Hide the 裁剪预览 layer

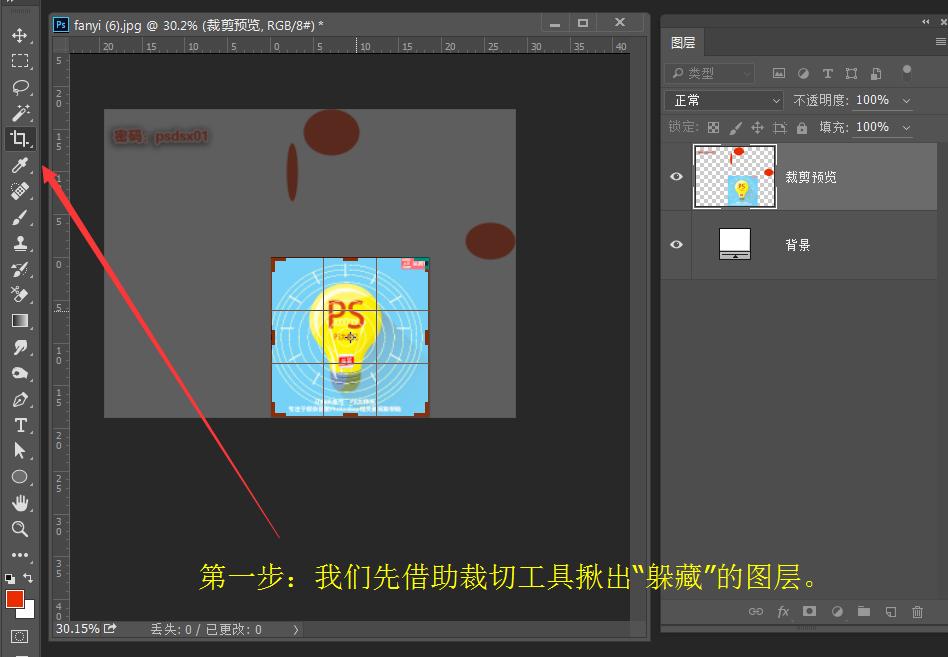tap(677, 176)
